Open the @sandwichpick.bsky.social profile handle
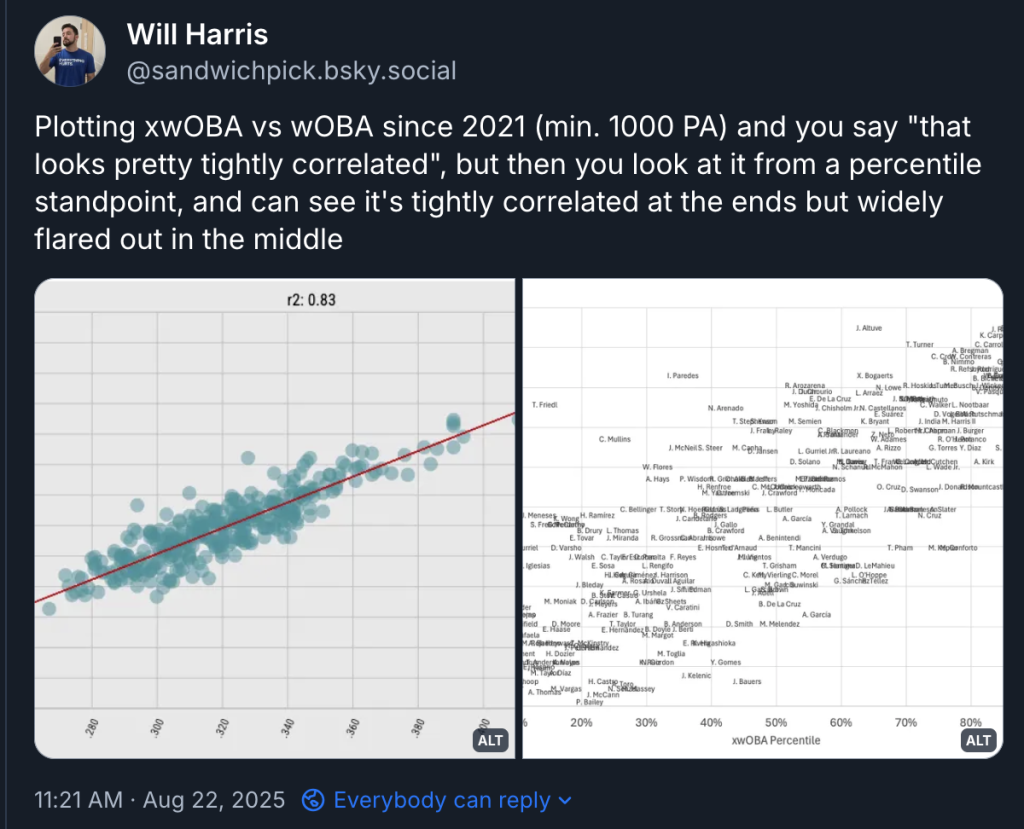1024x829 pixels. click(x=290, y=70)
